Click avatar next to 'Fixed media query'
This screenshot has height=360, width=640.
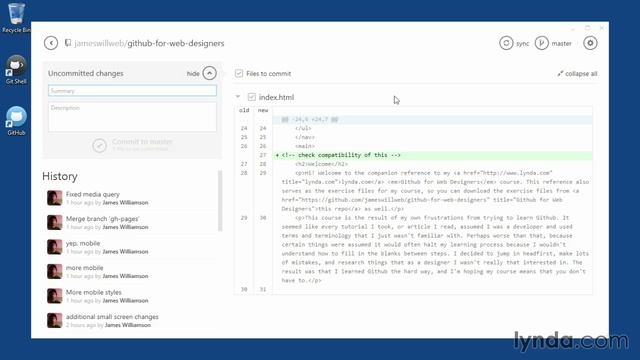click(x=54, y=198)
